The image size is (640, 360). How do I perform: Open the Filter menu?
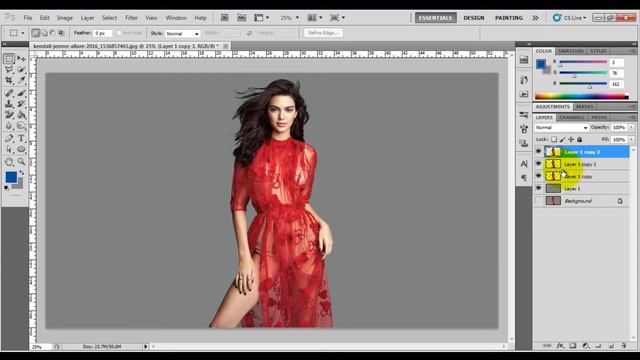(131, 18)
